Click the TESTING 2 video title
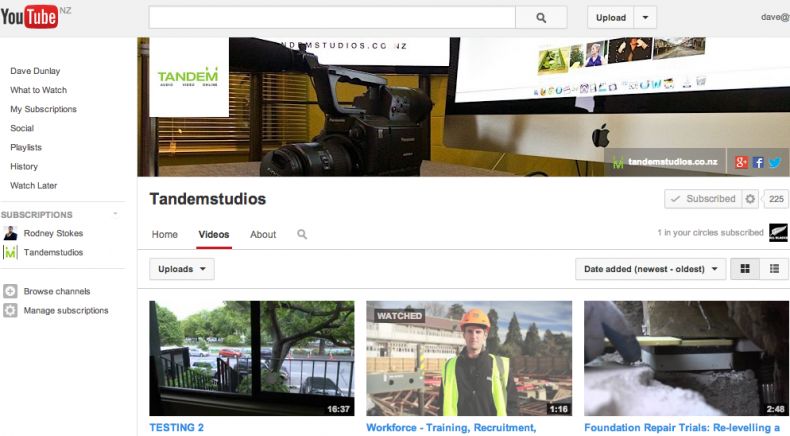This screenshot has height=436, width=790. [x=176, y=427]
